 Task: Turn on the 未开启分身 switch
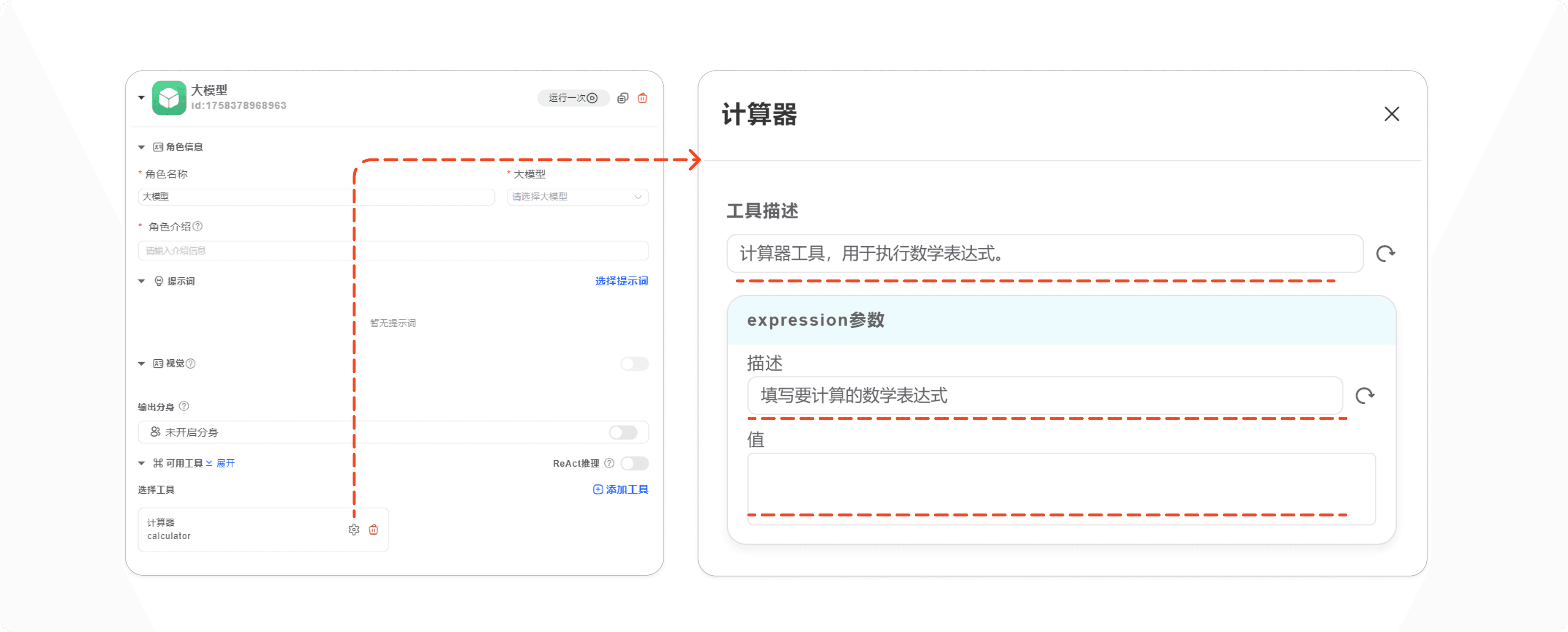623,432
